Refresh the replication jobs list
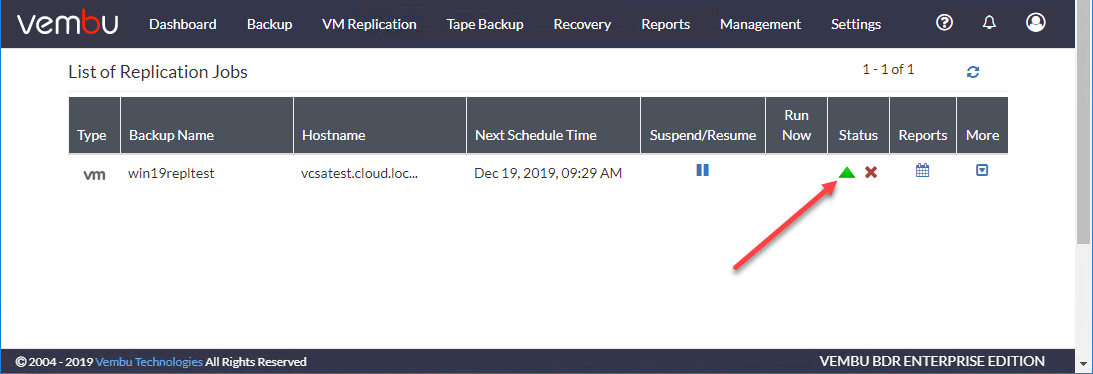1093x374 pixels. 973,72
